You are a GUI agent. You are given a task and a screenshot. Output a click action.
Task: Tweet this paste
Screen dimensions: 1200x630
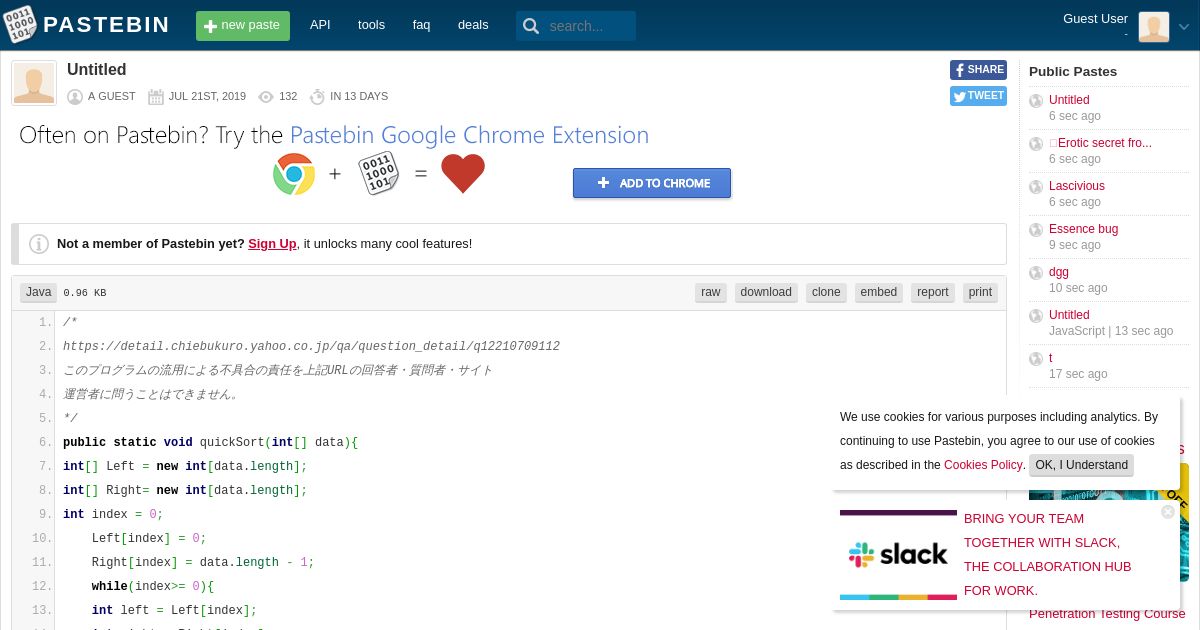click(x=978, y=96)
